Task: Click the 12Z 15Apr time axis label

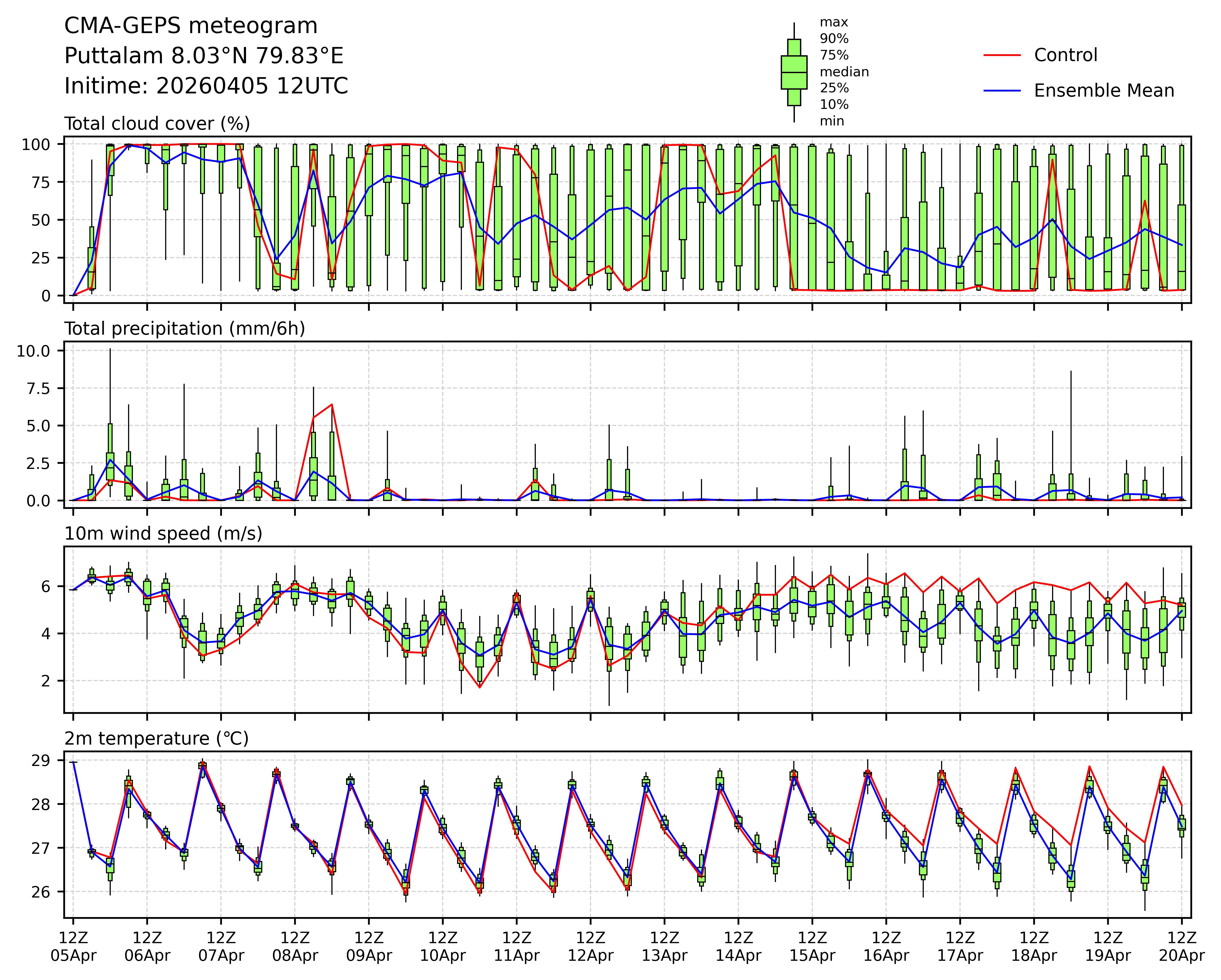Action: point(812,946)
